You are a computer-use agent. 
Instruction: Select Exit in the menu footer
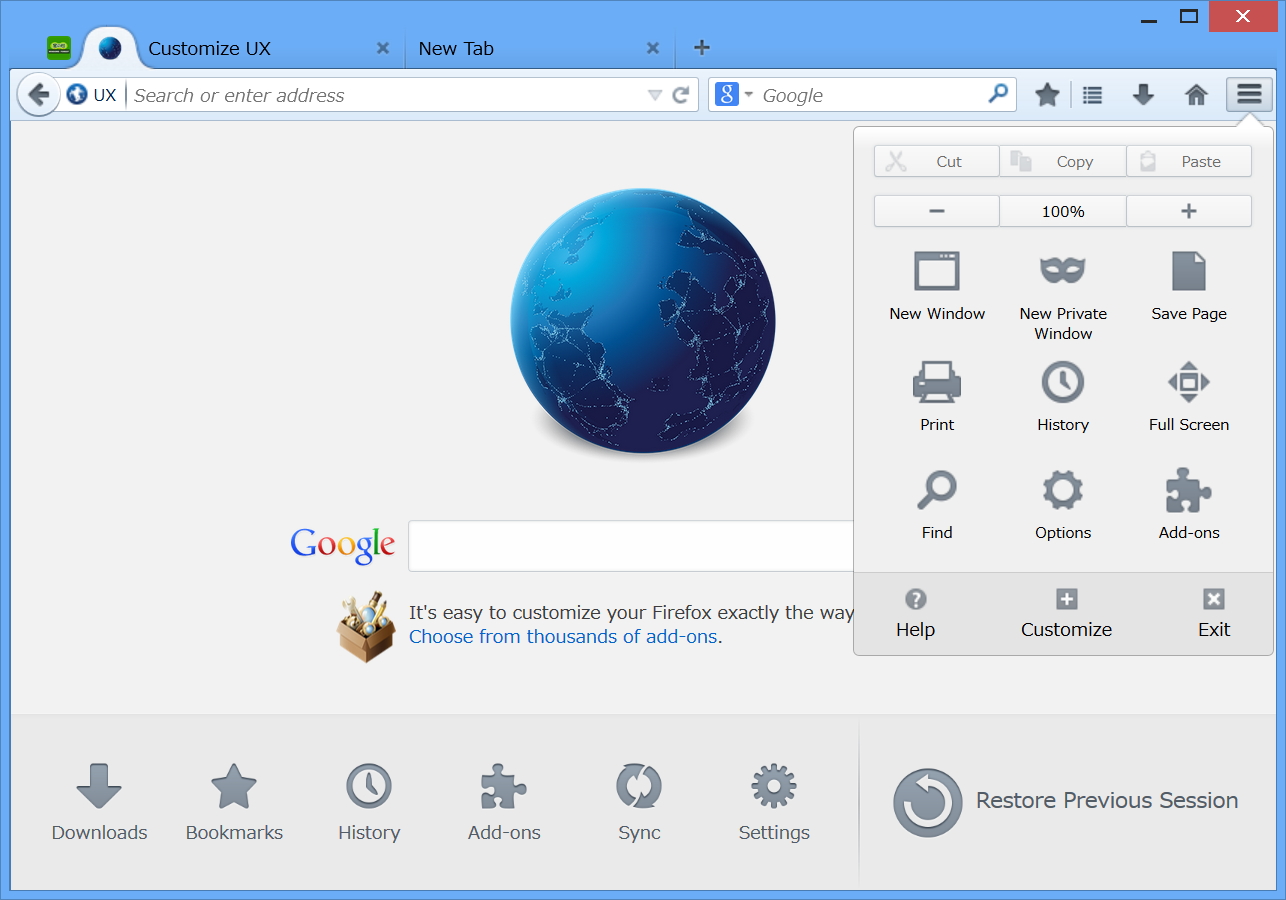point(1214,614)
